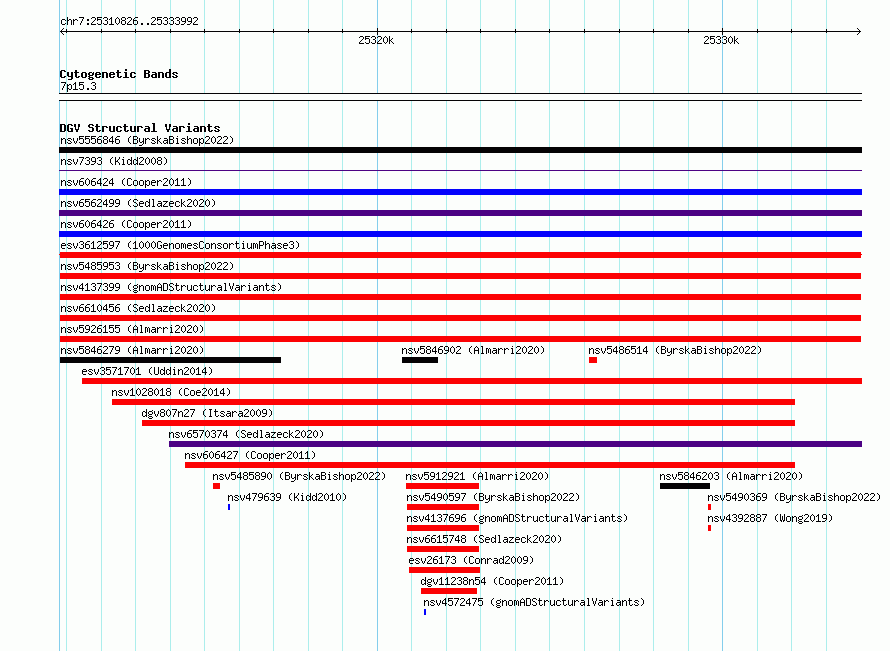
Task: Open nsv6562499 (Sedlazeck2020) label
Action: click(x=138, y=203)
